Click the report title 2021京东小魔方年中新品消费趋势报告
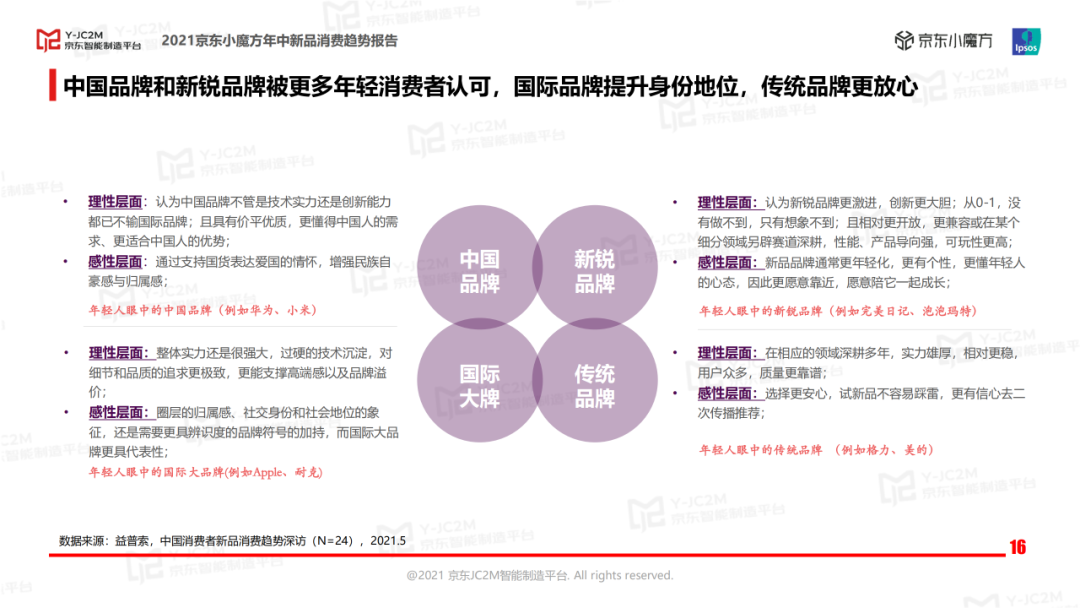1080x608 pixels. click(280, 41)
